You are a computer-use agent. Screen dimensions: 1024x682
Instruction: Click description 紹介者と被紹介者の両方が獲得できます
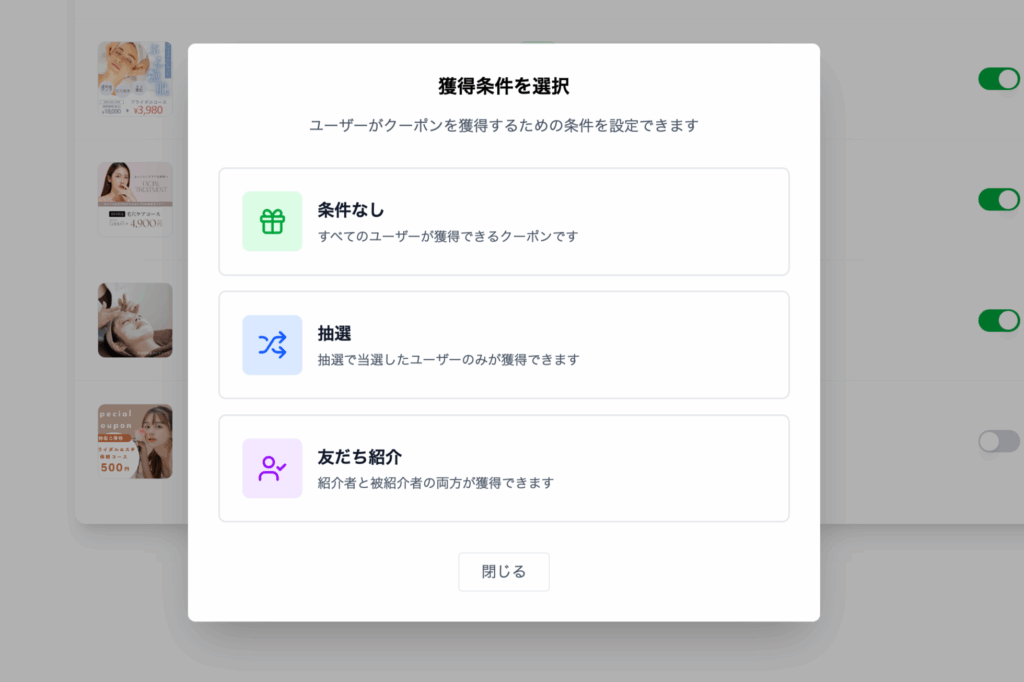[435, 483]
